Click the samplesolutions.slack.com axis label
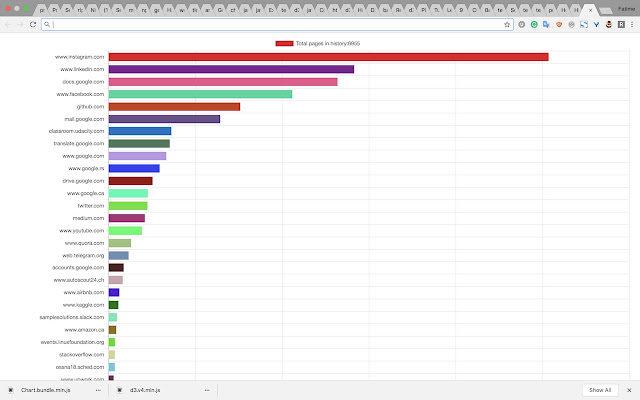This screenshot has width=640, height=400. [72, 317]
